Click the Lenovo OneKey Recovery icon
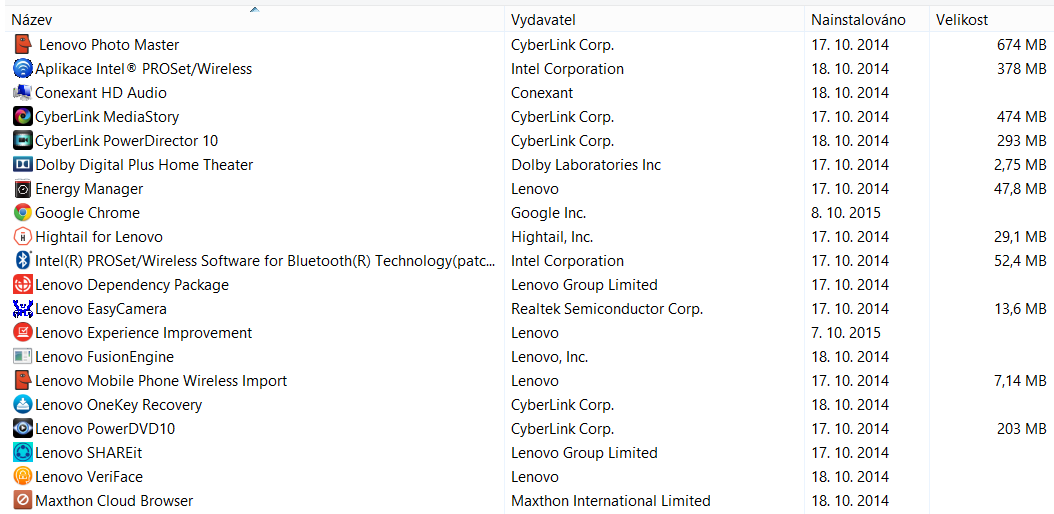The image size is (1054, 514). tap(23, 404)
